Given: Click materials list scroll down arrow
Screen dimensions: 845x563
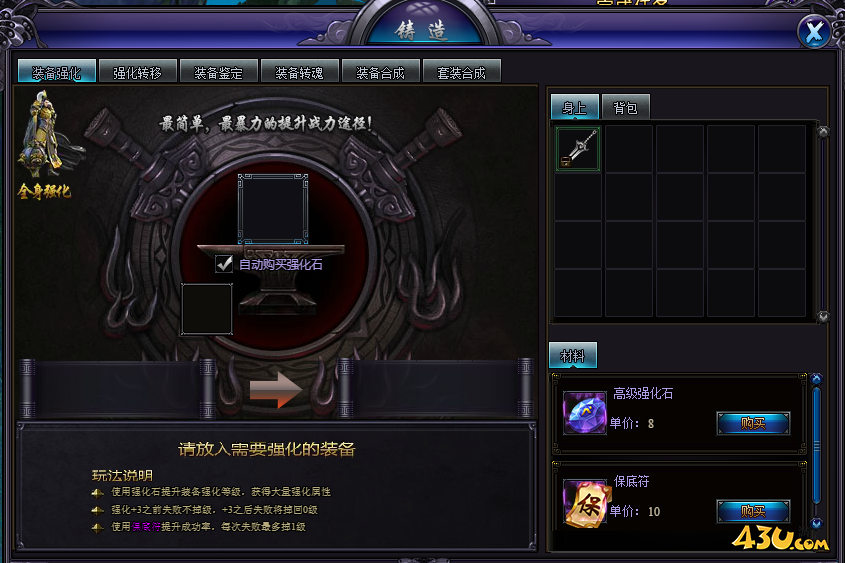Looking at the screenshot, I should (x=816, y=523).
